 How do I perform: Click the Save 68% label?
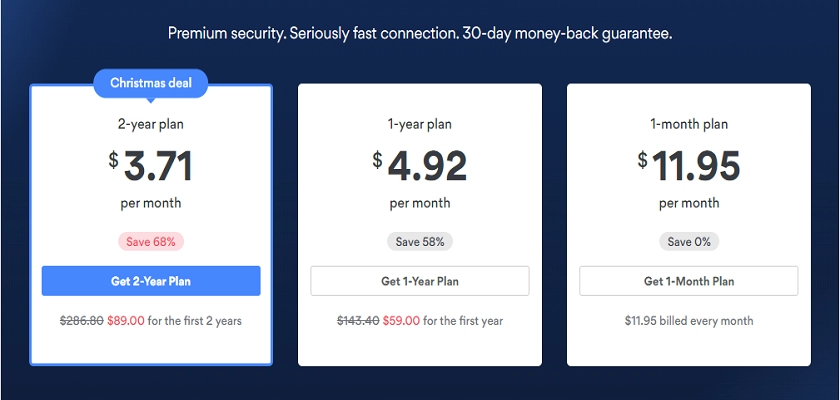pos(151,241)
